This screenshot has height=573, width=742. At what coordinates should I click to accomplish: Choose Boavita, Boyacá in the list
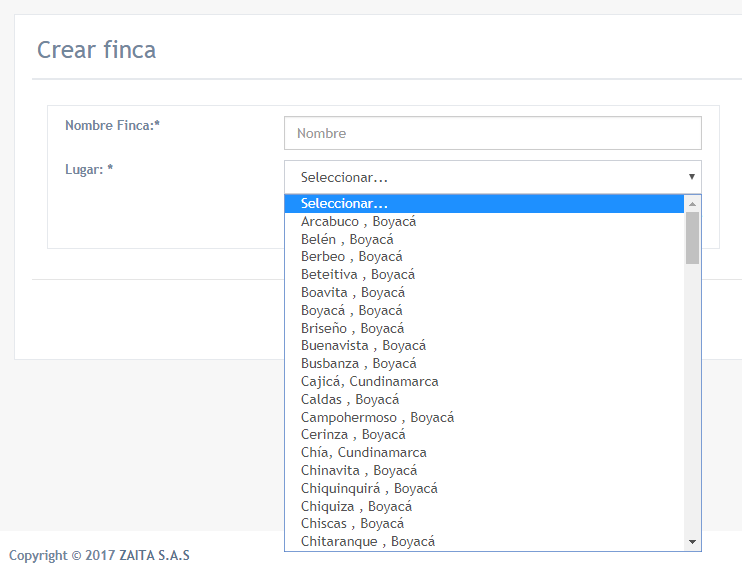484,292
